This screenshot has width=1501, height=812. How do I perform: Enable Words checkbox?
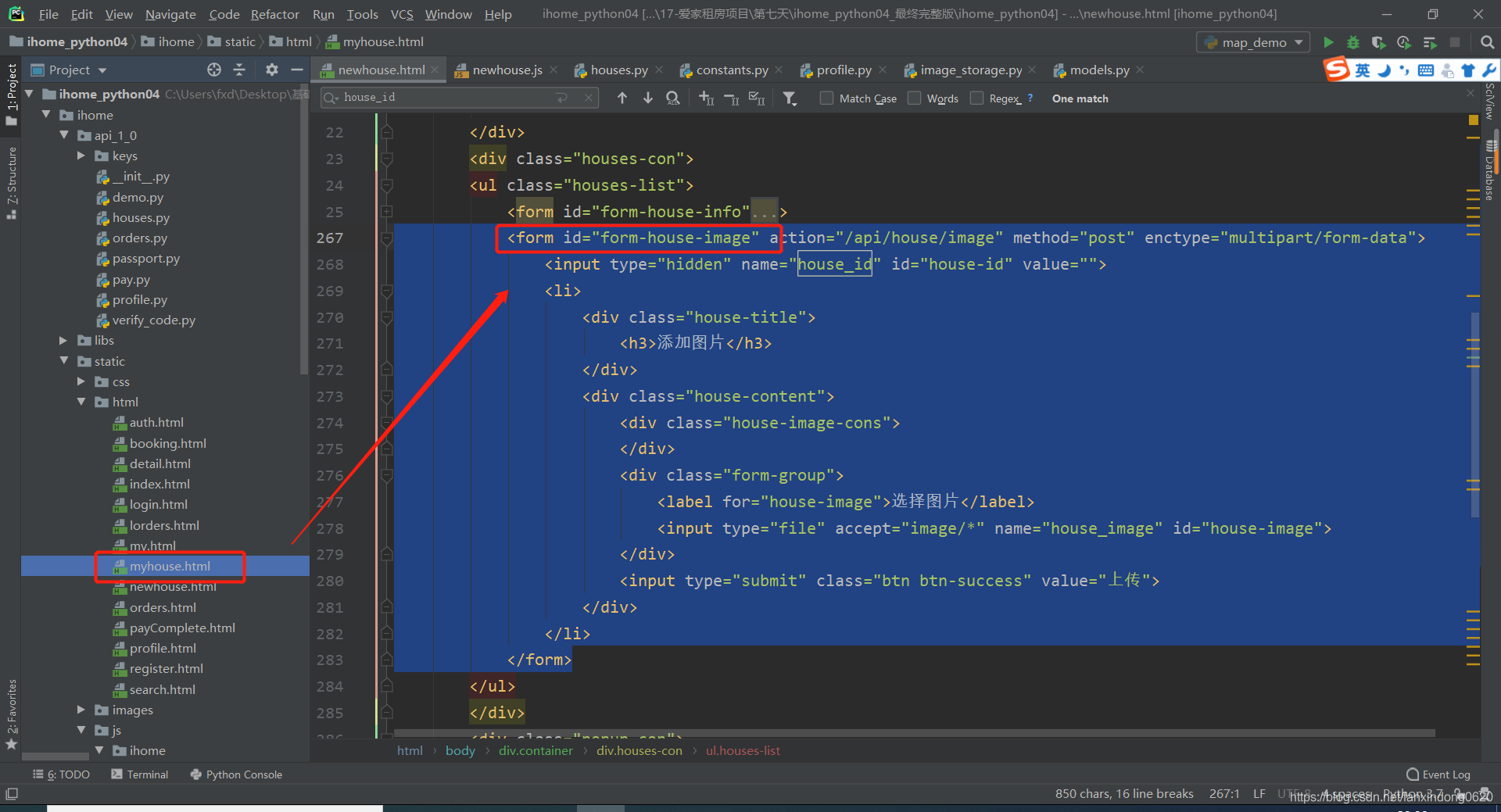tap(914, 98)
